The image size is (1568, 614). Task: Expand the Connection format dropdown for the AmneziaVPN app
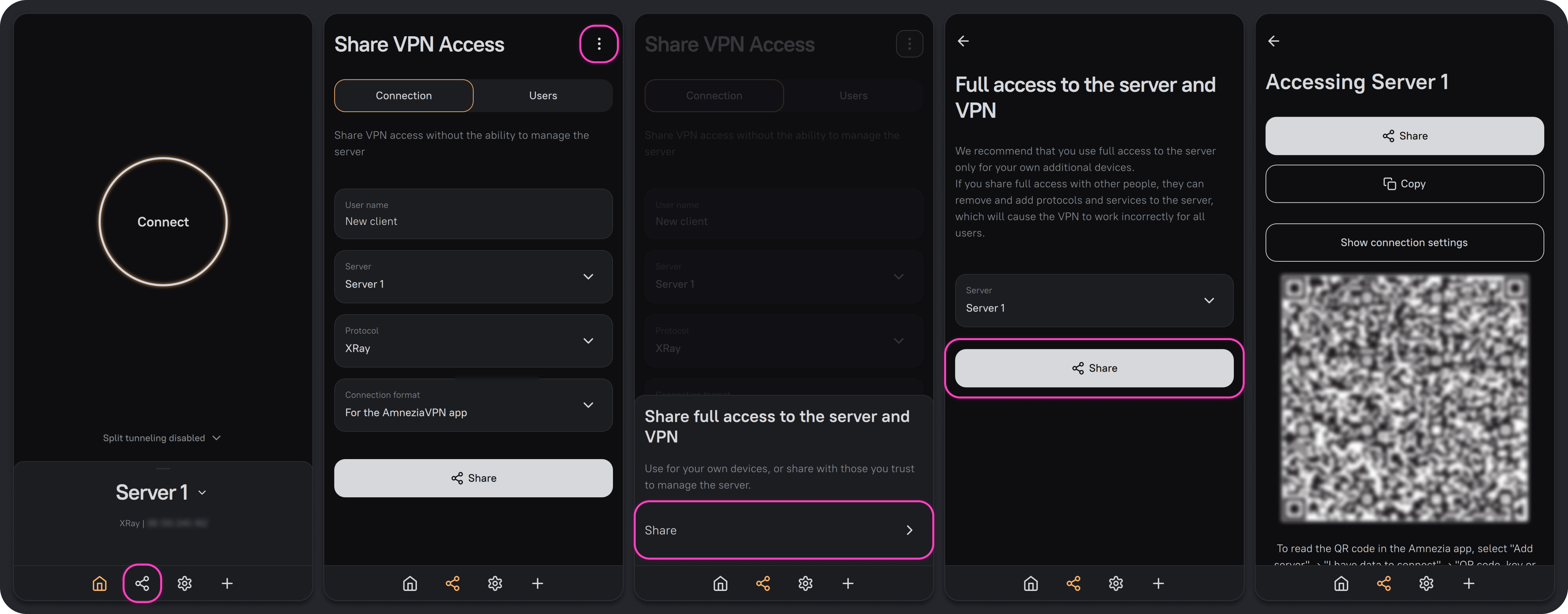(x=473, y=405)
